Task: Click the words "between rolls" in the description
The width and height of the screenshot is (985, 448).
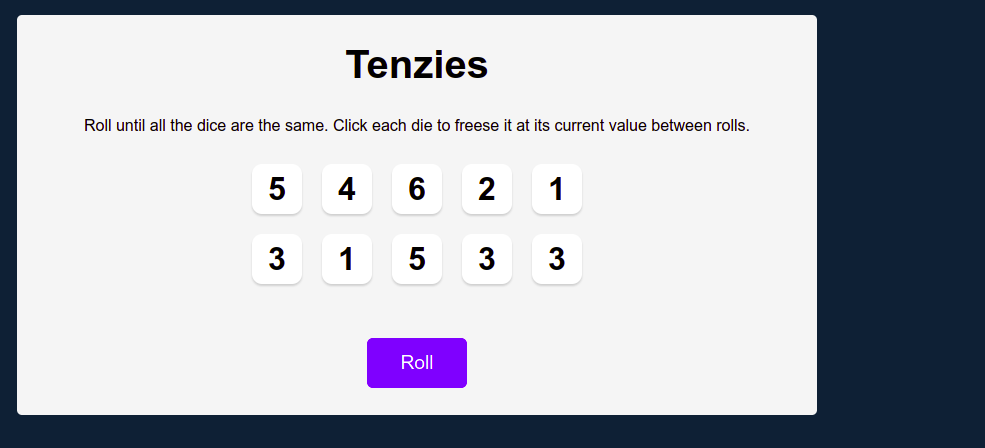Action: (x=700, y=126)
